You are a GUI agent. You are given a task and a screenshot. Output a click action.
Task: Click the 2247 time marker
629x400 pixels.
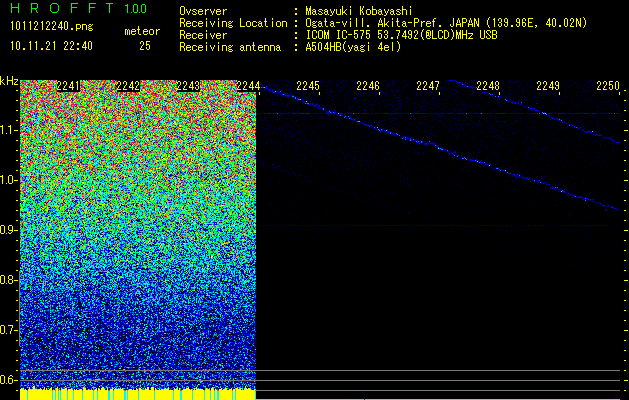click(428, 86)
